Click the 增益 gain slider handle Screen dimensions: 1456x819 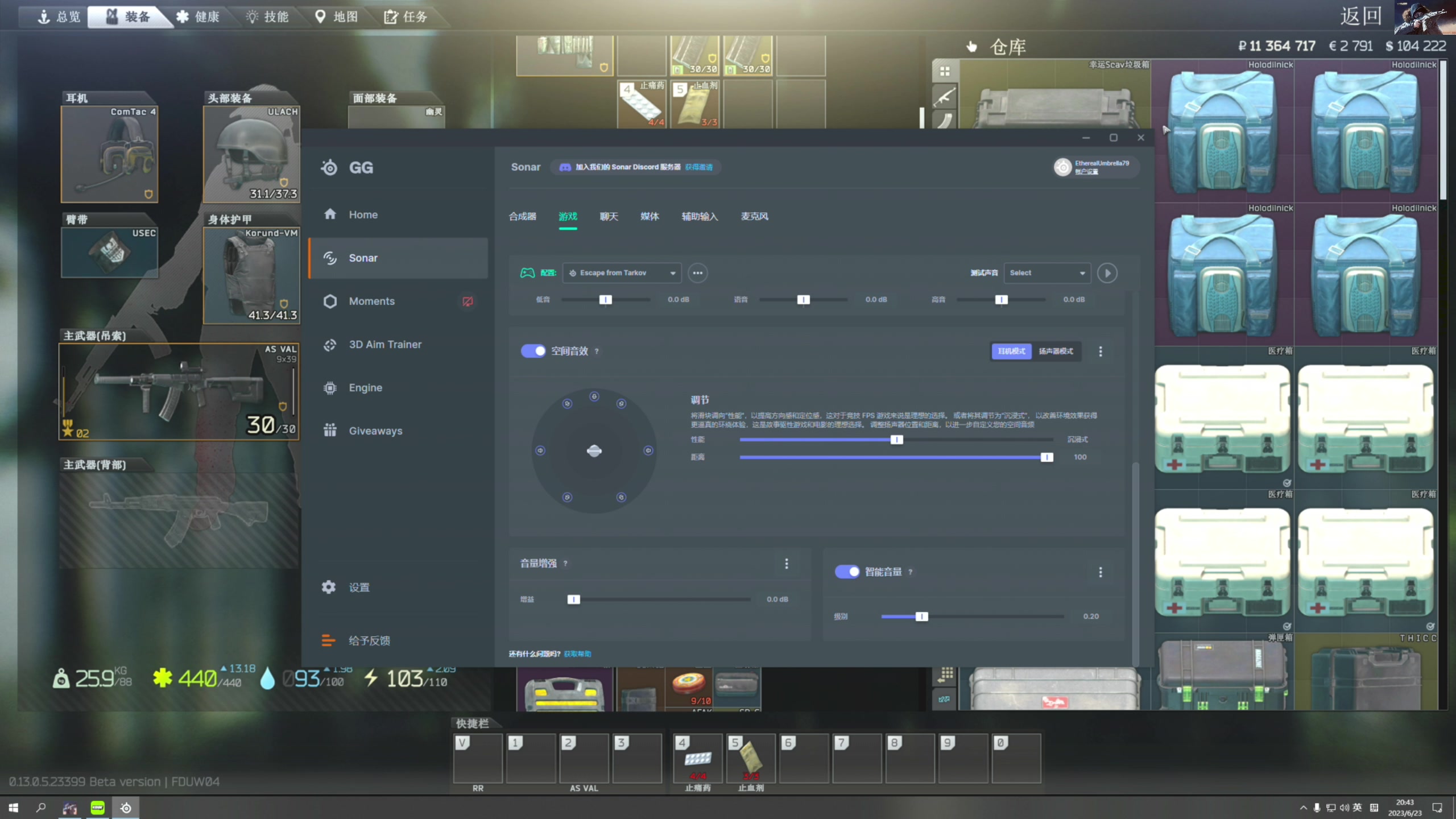[573, 599]
